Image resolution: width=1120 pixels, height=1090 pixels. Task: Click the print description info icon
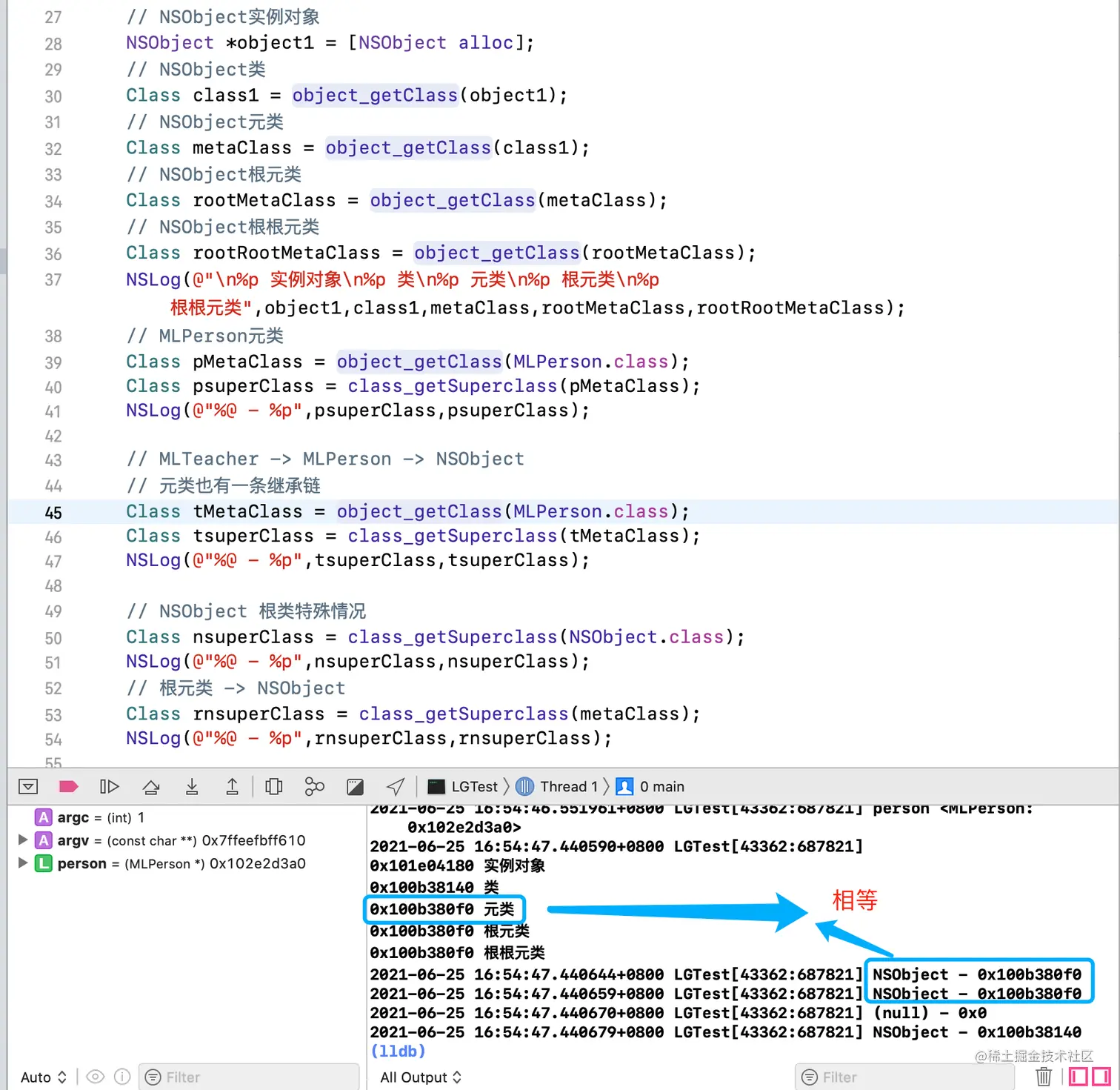123,1077
